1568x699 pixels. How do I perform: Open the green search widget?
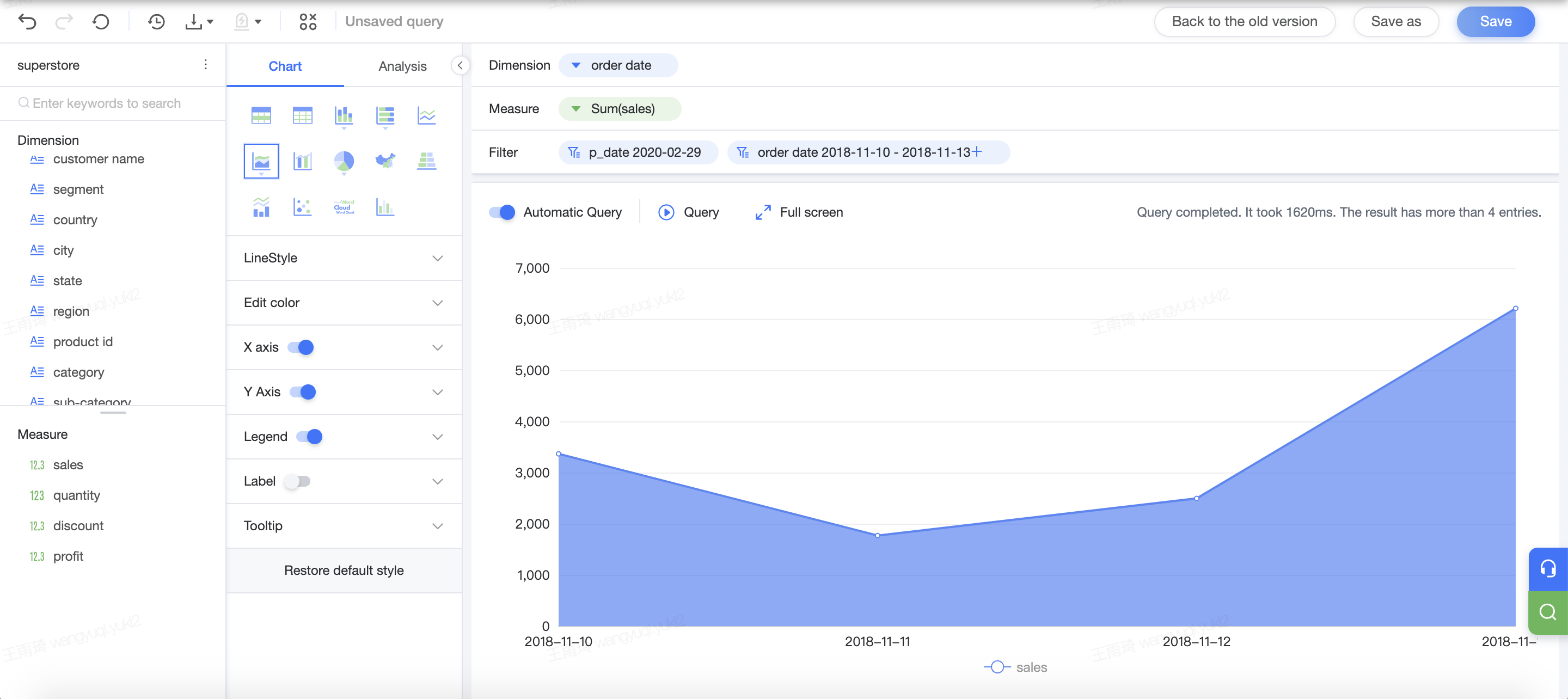pos(1548,612)
